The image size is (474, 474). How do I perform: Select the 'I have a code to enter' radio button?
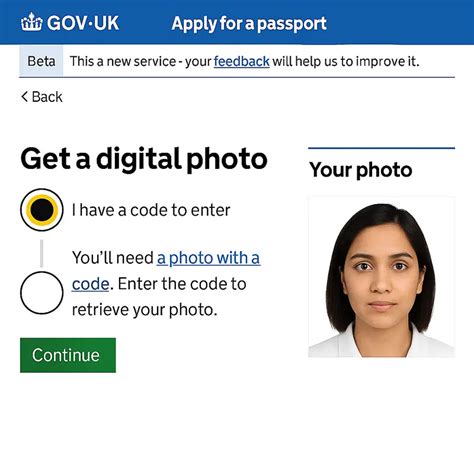tap(42, 210)
